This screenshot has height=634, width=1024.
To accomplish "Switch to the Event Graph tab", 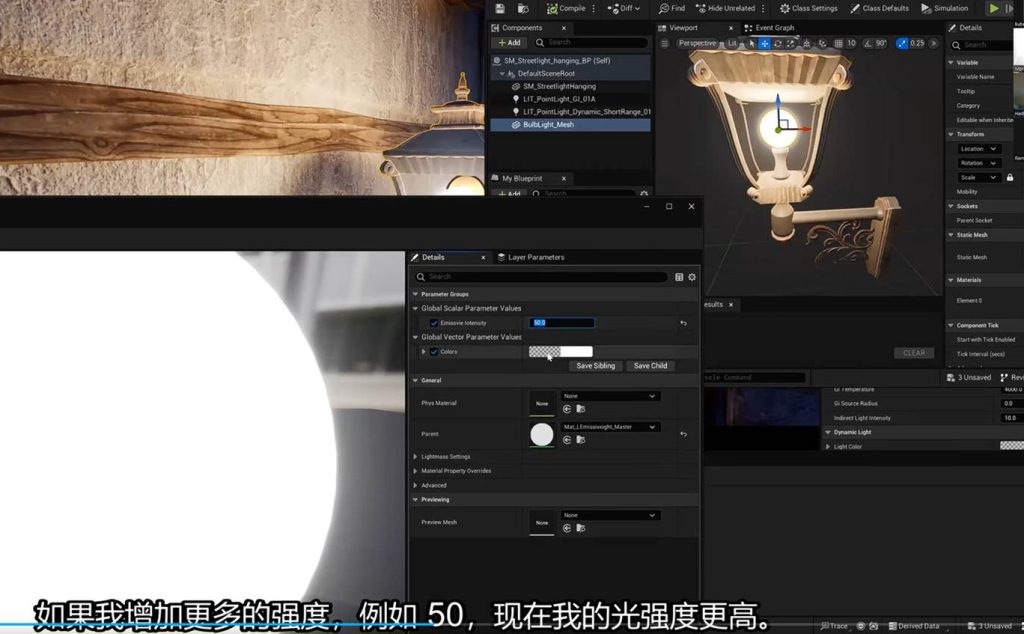I will 773,28.
